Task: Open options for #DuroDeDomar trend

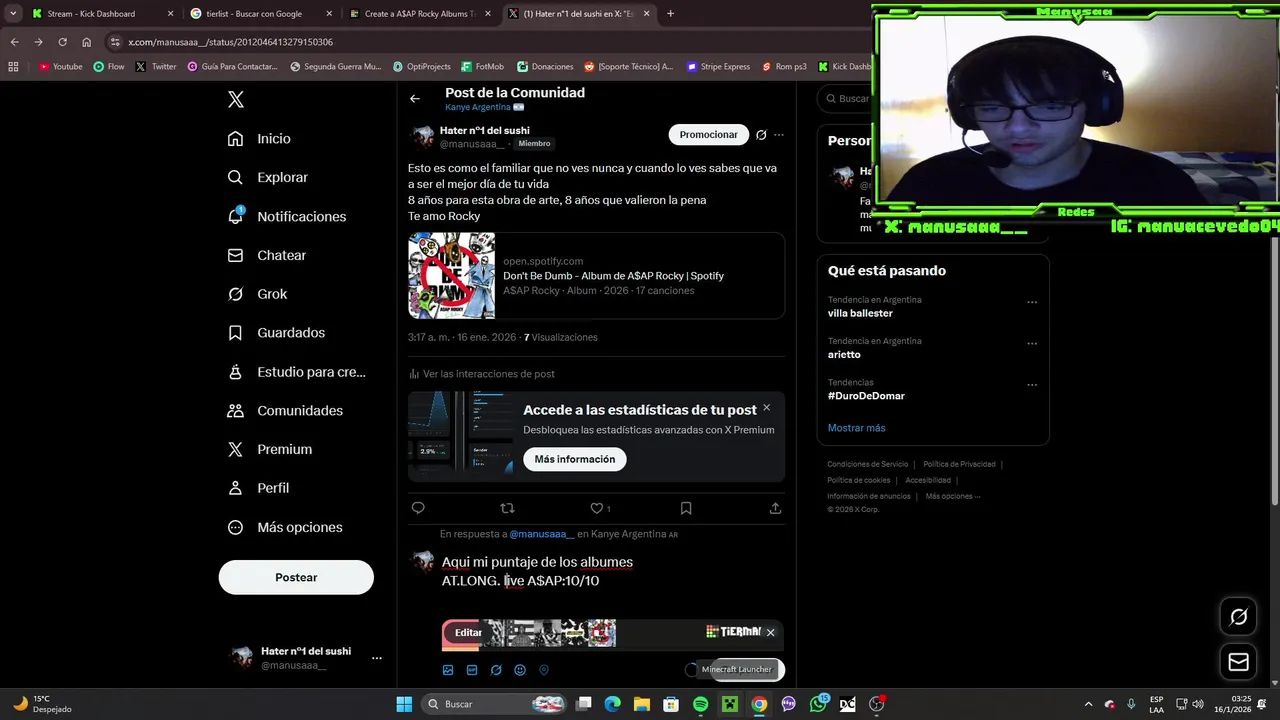Action: click(x=1032, y=385)
